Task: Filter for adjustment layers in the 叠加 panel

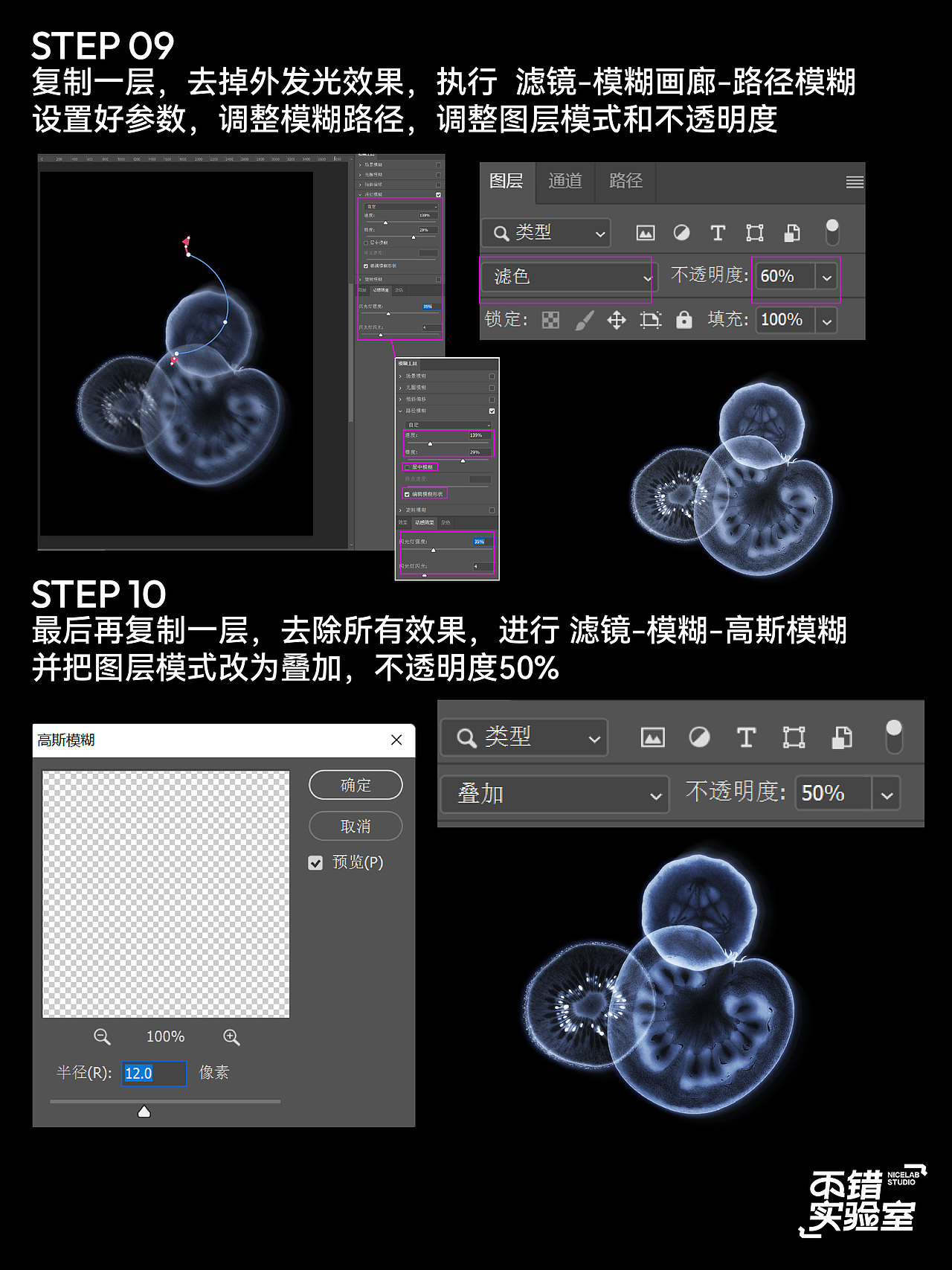Action: (x=699, y=737)
